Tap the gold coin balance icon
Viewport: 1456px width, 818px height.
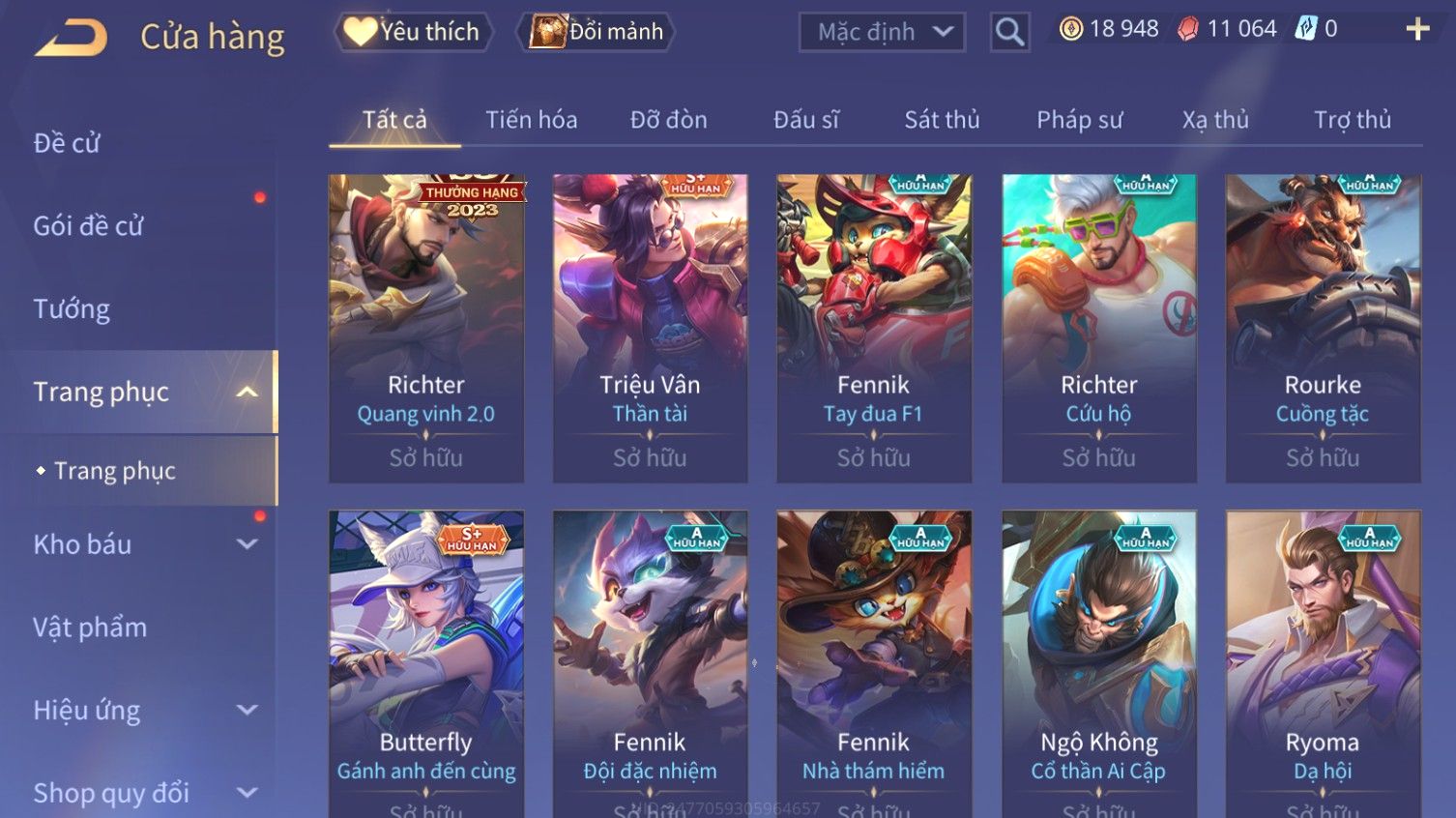pos(1070,29)
